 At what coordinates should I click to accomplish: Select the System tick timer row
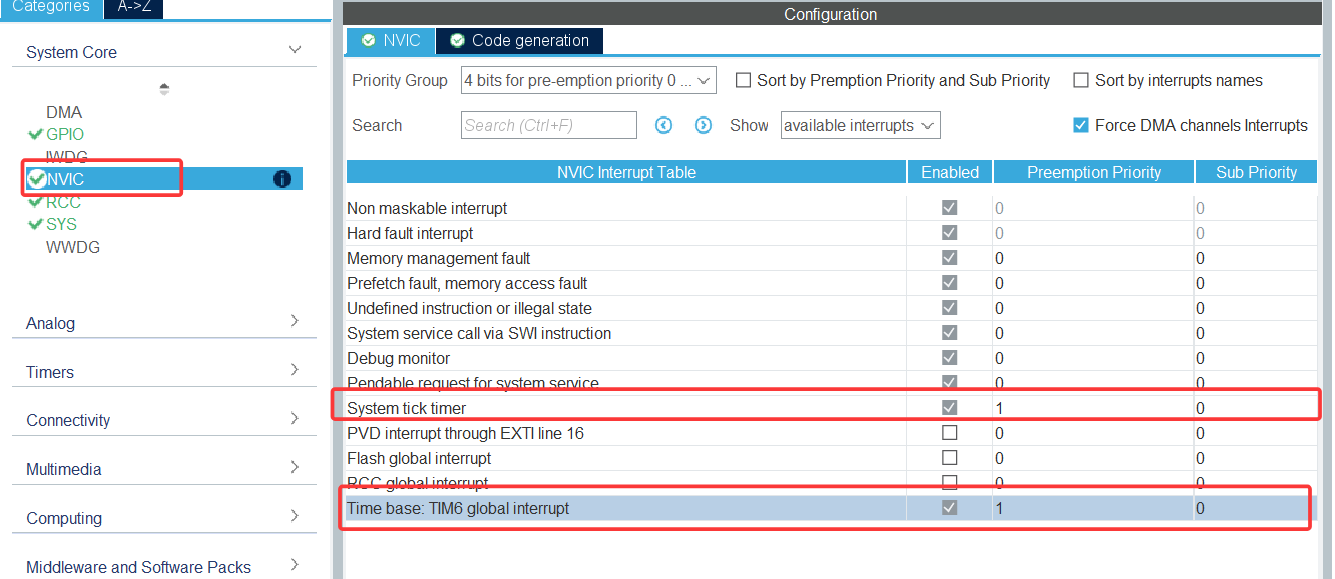coord(831,408)
